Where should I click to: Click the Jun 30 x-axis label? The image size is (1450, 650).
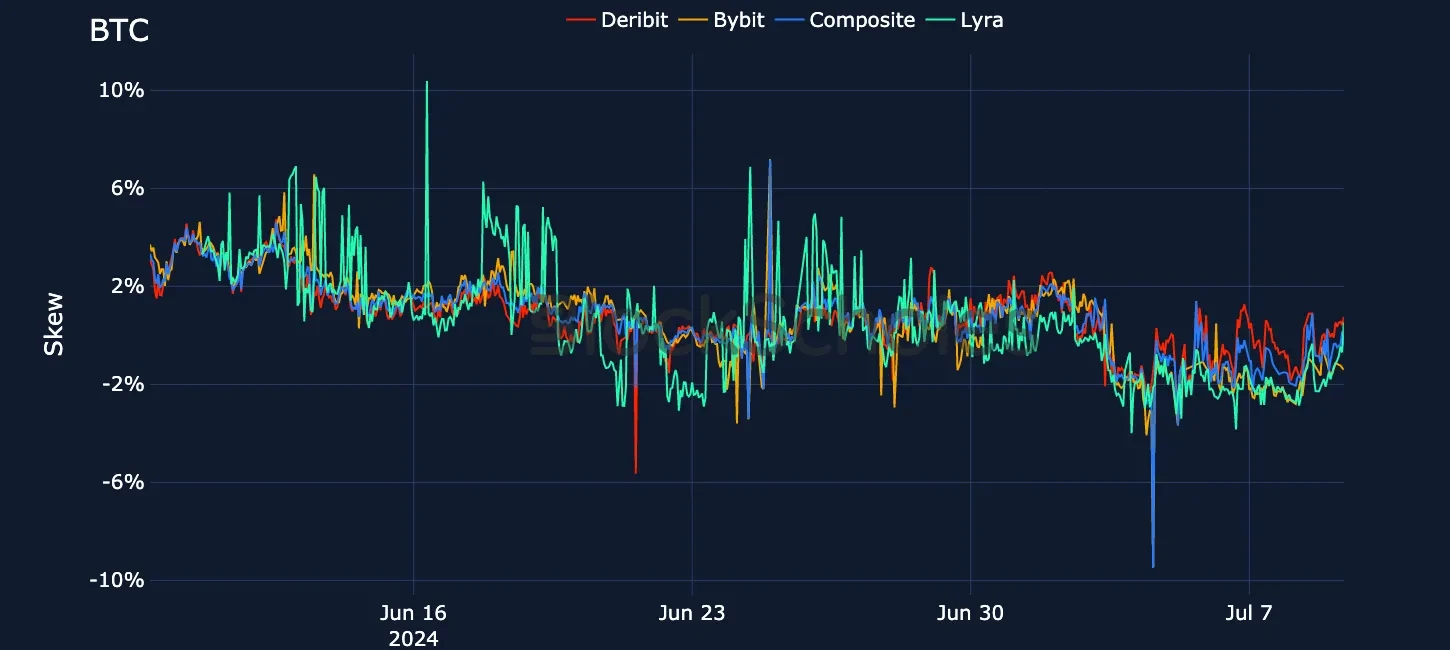(x=970, y=613)
